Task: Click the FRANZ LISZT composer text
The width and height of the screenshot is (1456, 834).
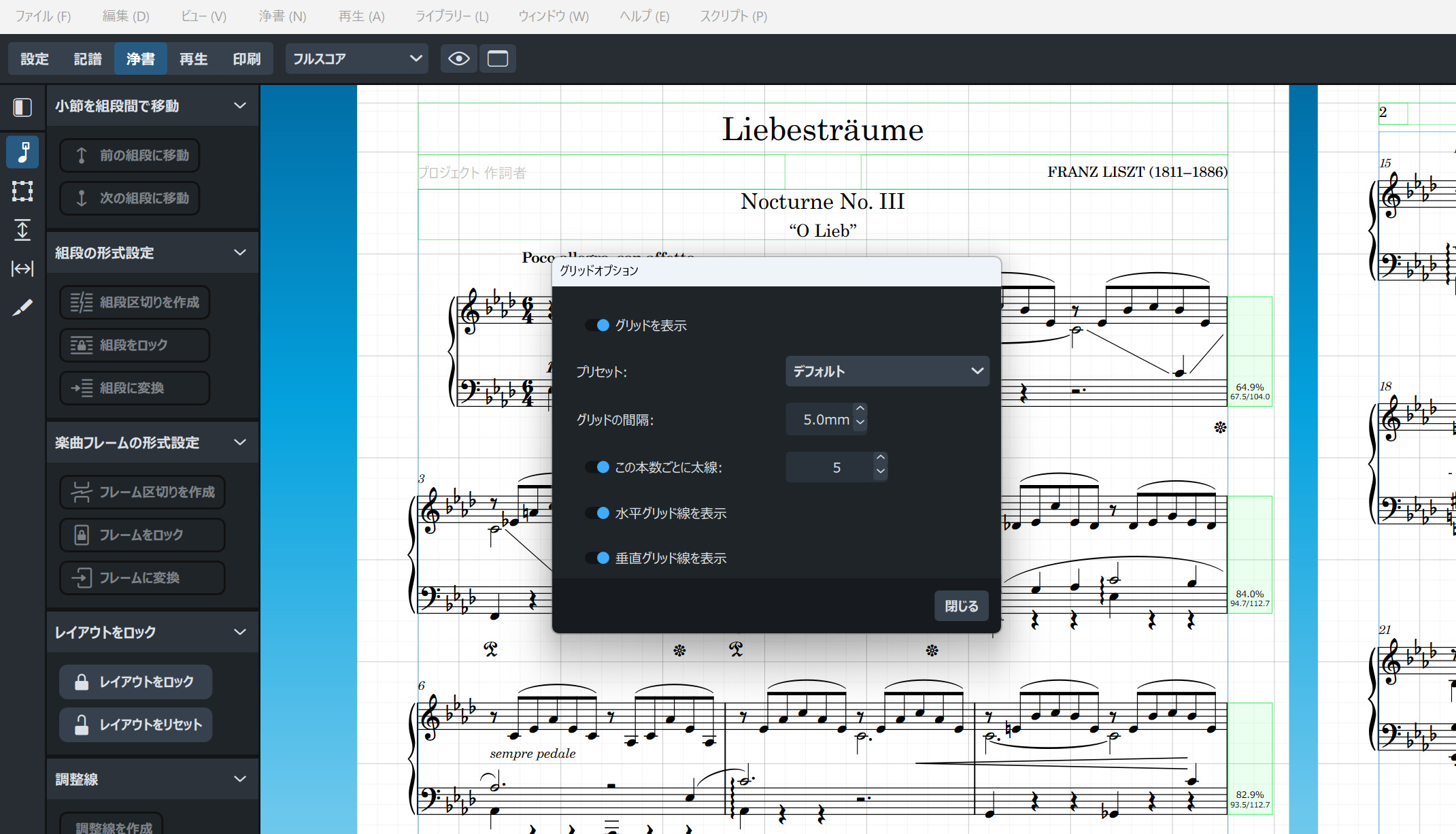Action: (1137, 172)
